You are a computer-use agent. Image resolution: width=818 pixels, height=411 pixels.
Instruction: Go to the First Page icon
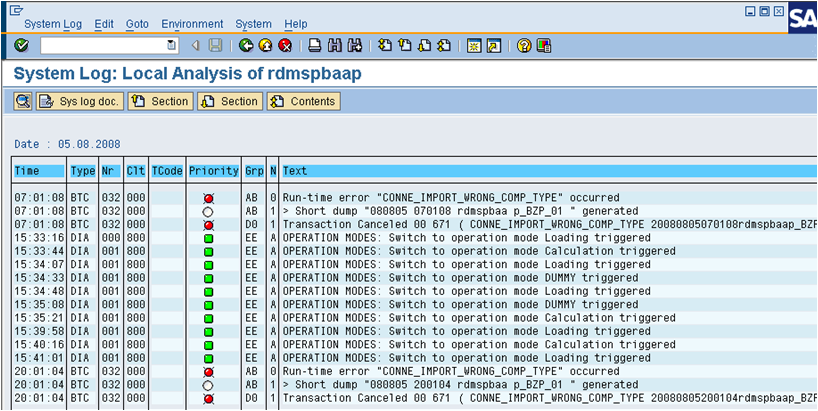pyautogui.click(x=385, y=46)
